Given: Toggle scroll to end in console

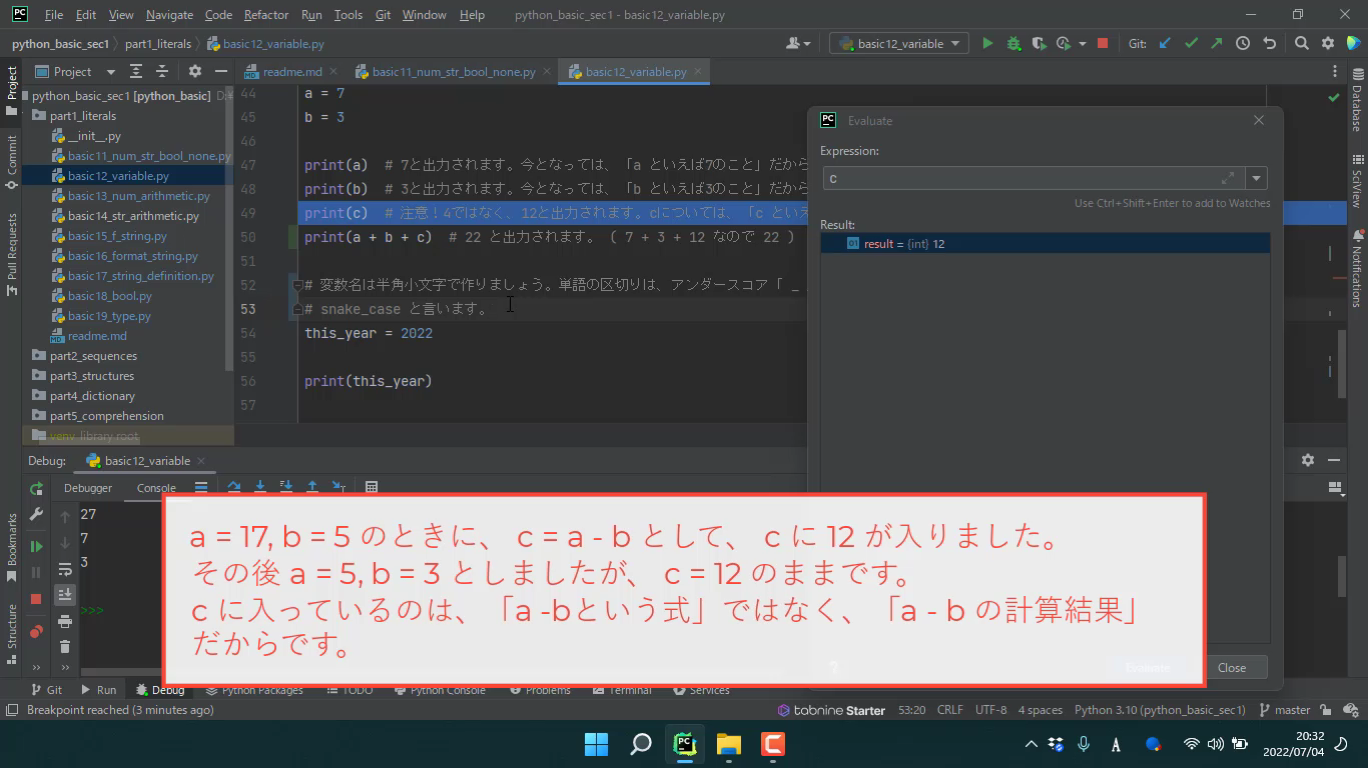Looking at the screenshot, I should pos(65,595).
